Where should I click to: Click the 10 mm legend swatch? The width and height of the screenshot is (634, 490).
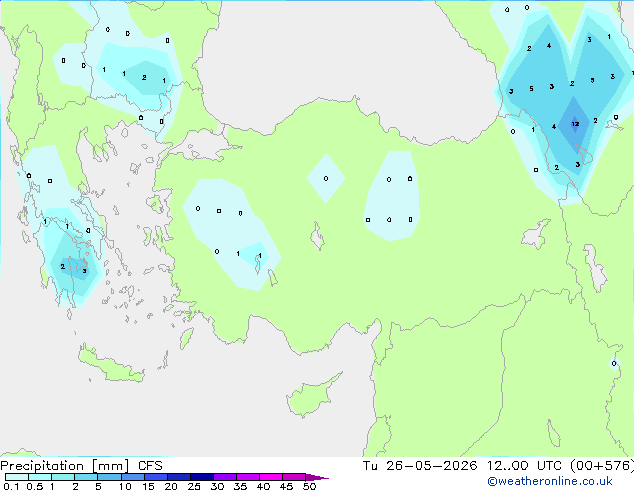tap(133, 477)
